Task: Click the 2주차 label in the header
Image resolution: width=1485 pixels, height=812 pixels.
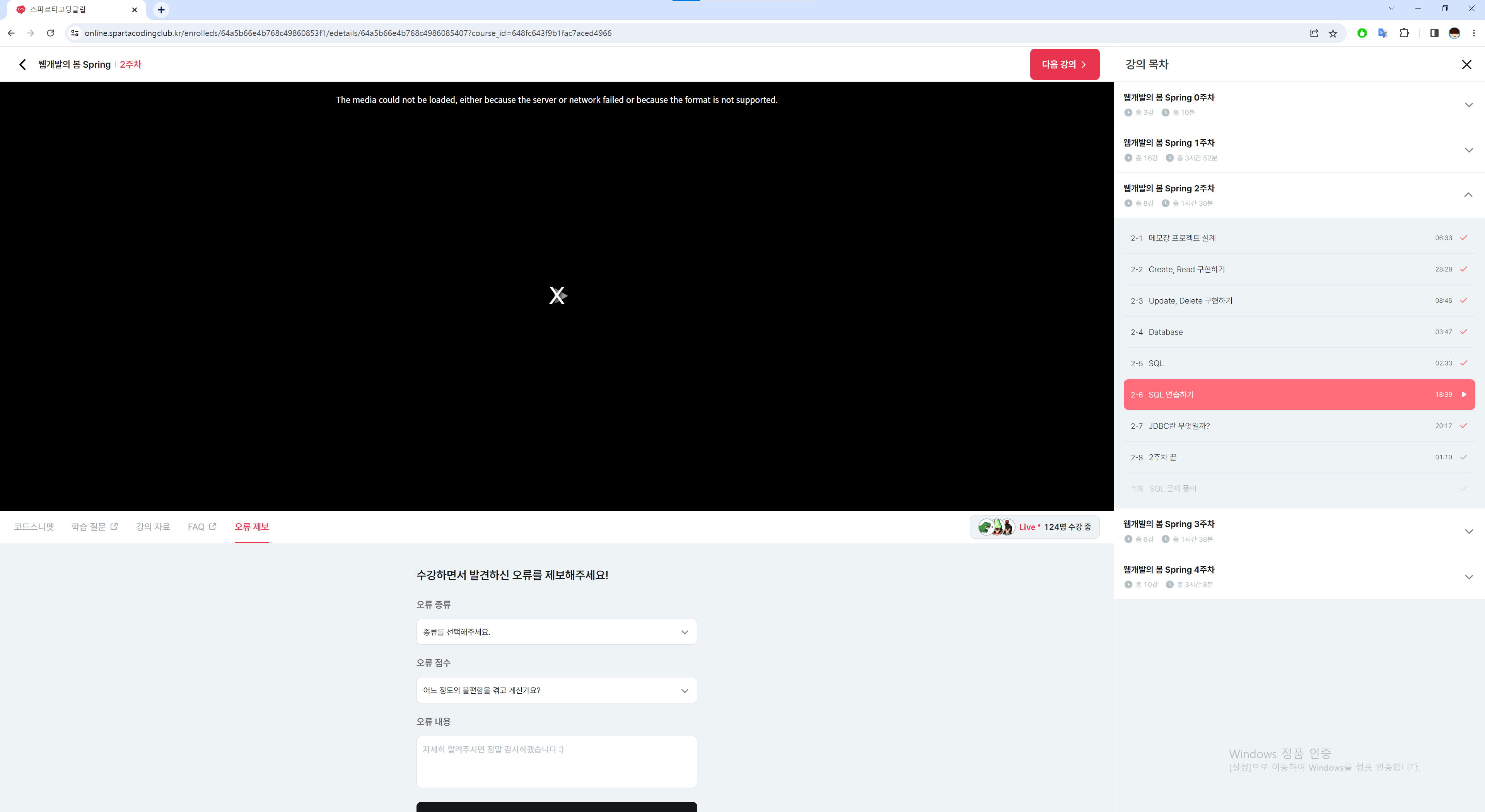Action: [130, 65]
